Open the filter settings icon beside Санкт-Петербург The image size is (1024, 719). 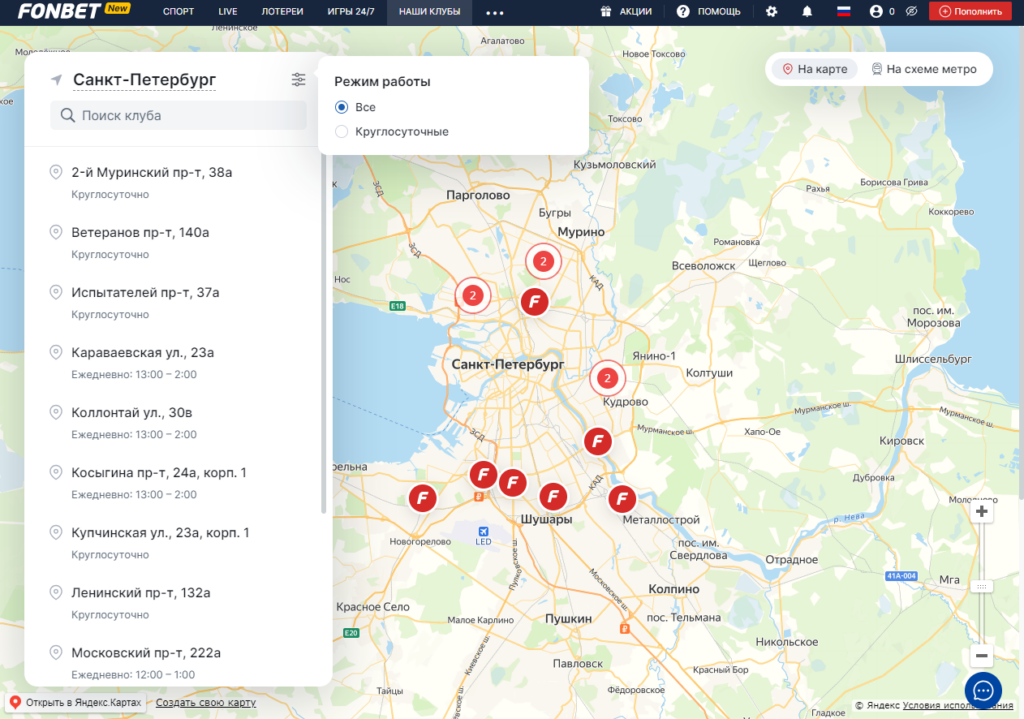coord(298,80)
